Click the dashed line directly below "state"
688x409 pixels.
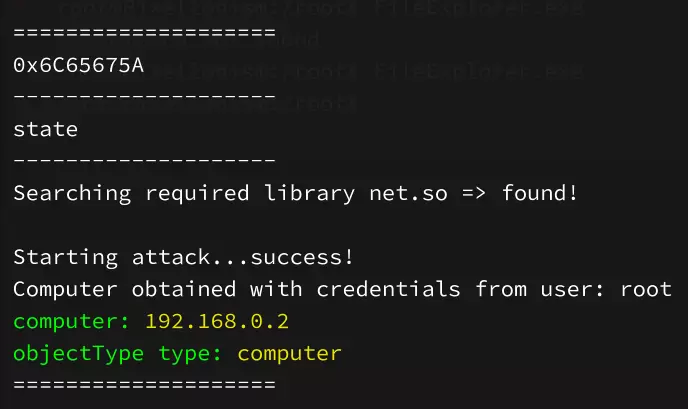coord(144,161)
